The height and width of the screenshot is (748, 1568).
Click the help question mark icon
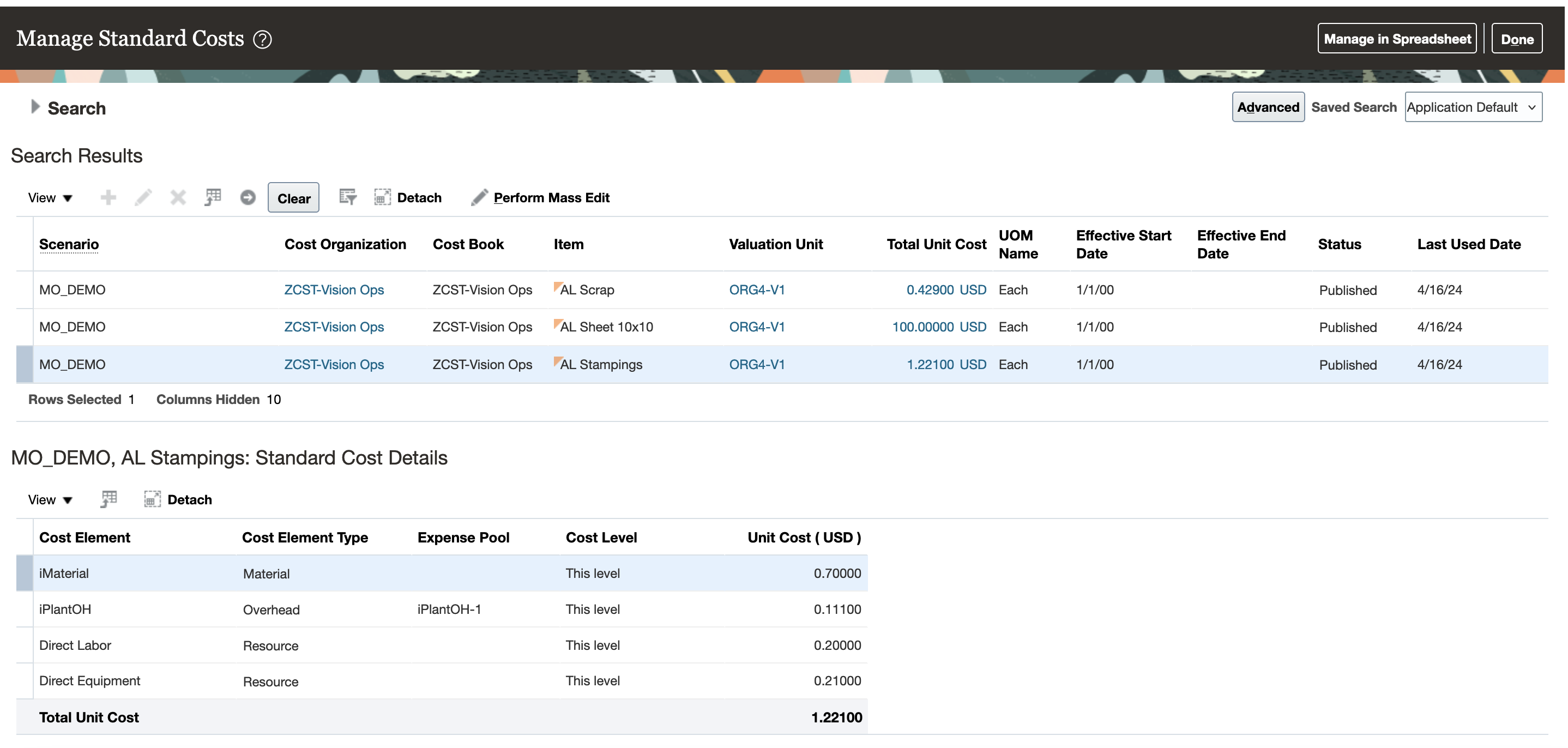click(262, 40)
